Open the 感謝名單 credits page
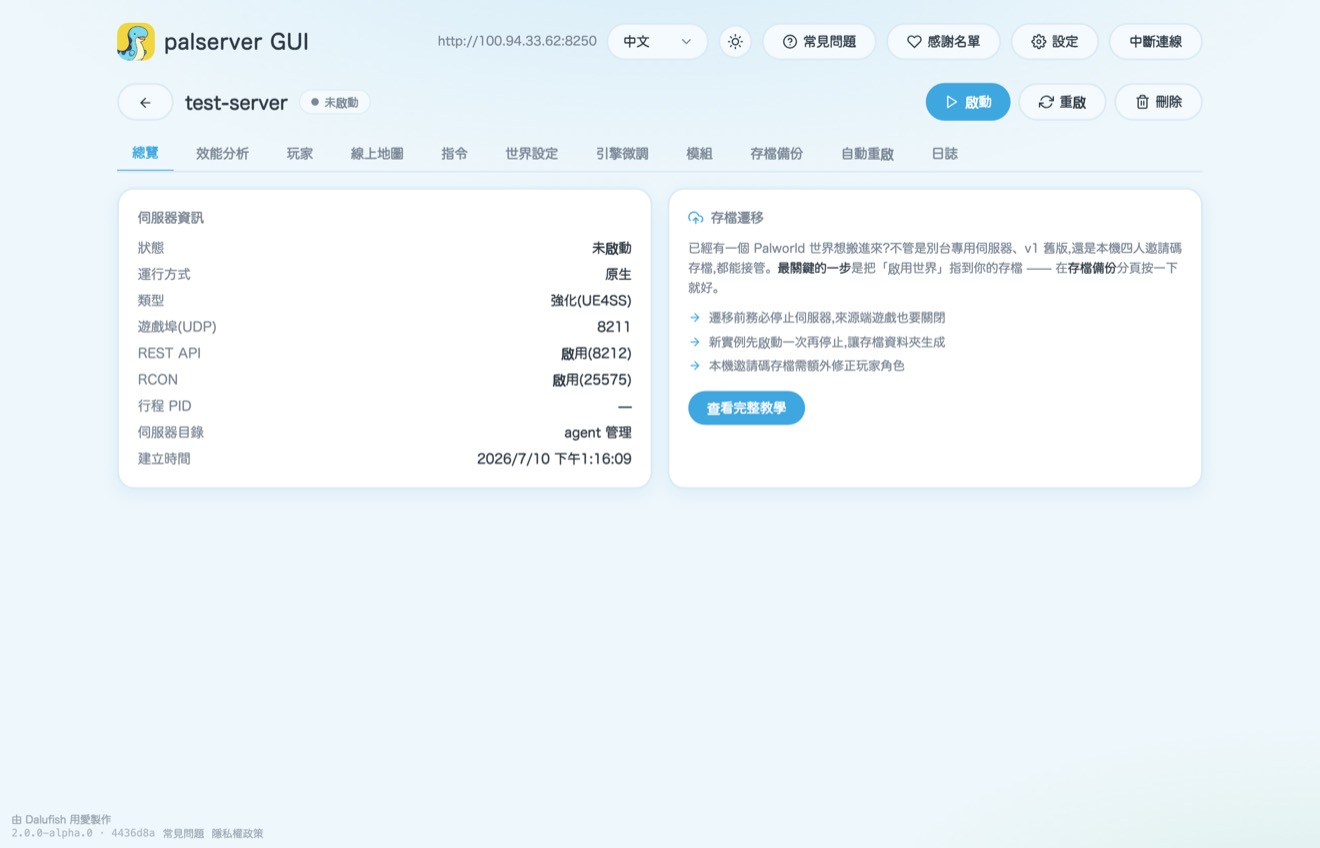The image size is (1320, 848). coord(943,42)
